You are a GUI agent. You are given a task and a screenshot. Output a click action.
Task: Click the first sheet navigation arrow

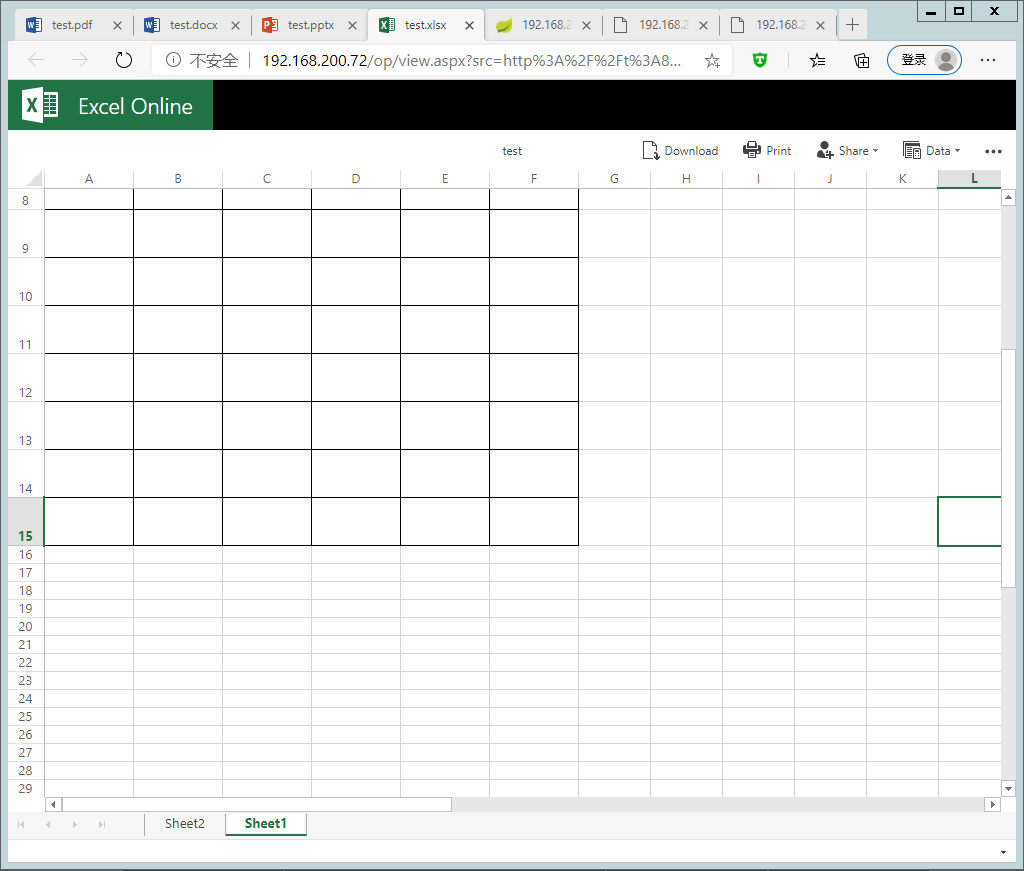coord(22,825)
